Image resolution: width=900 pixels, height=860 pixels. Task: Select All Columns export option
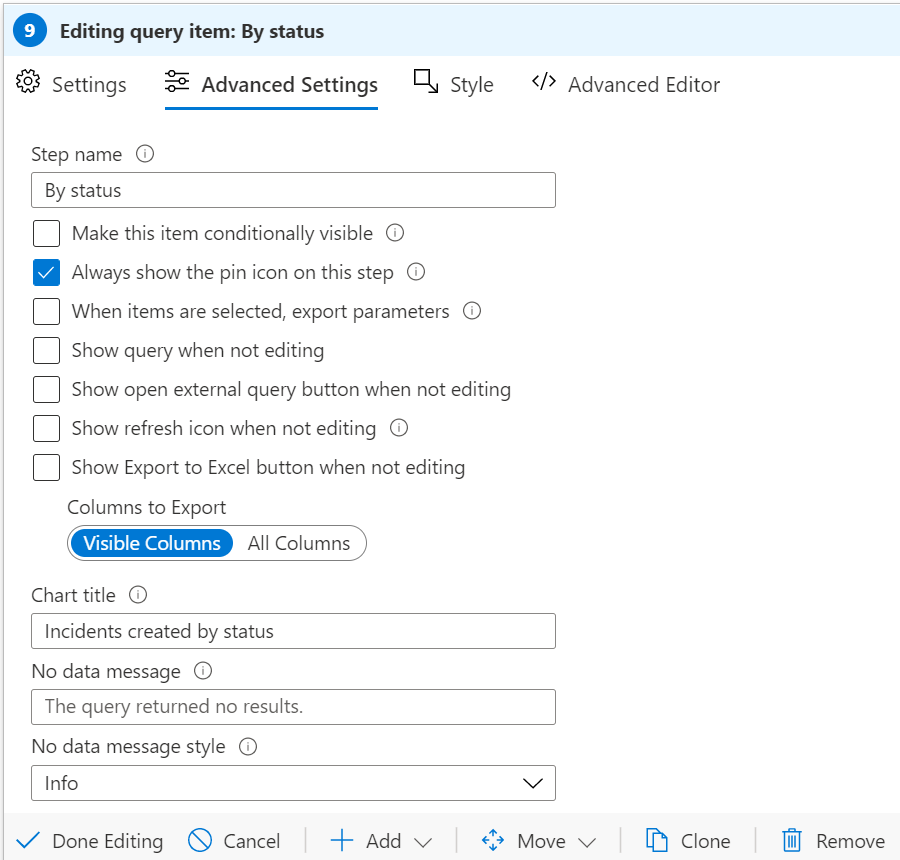tap(298, 543)
